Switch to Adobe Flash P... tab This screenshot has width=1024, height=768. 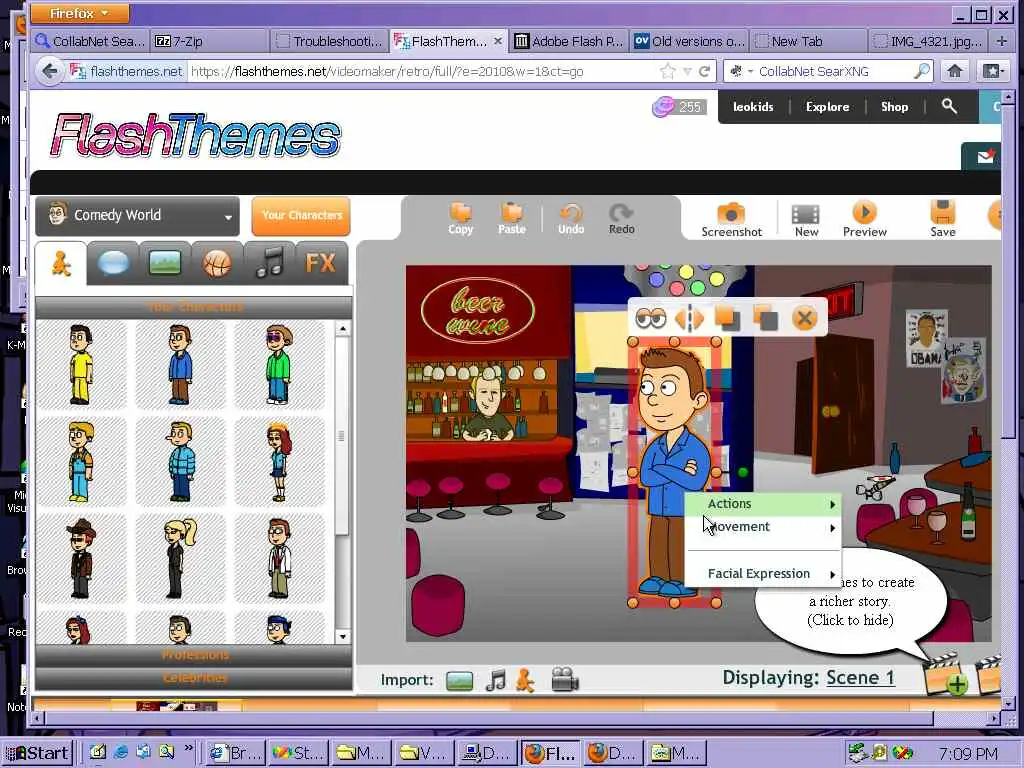pyautogui.click(x=568, y=41)
